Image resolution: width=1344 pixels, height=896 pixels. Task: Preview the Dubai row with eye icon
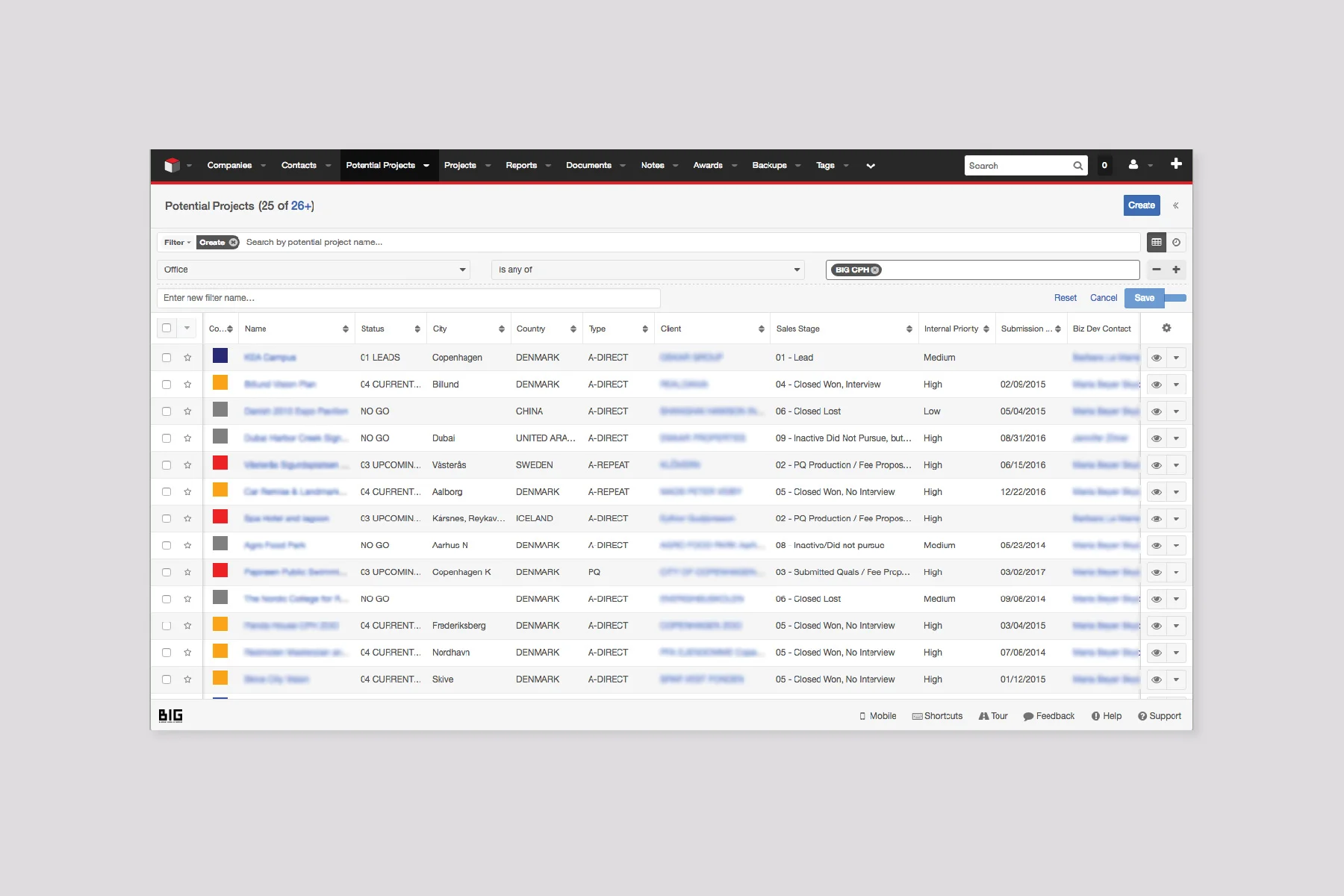coord(1157,438)
